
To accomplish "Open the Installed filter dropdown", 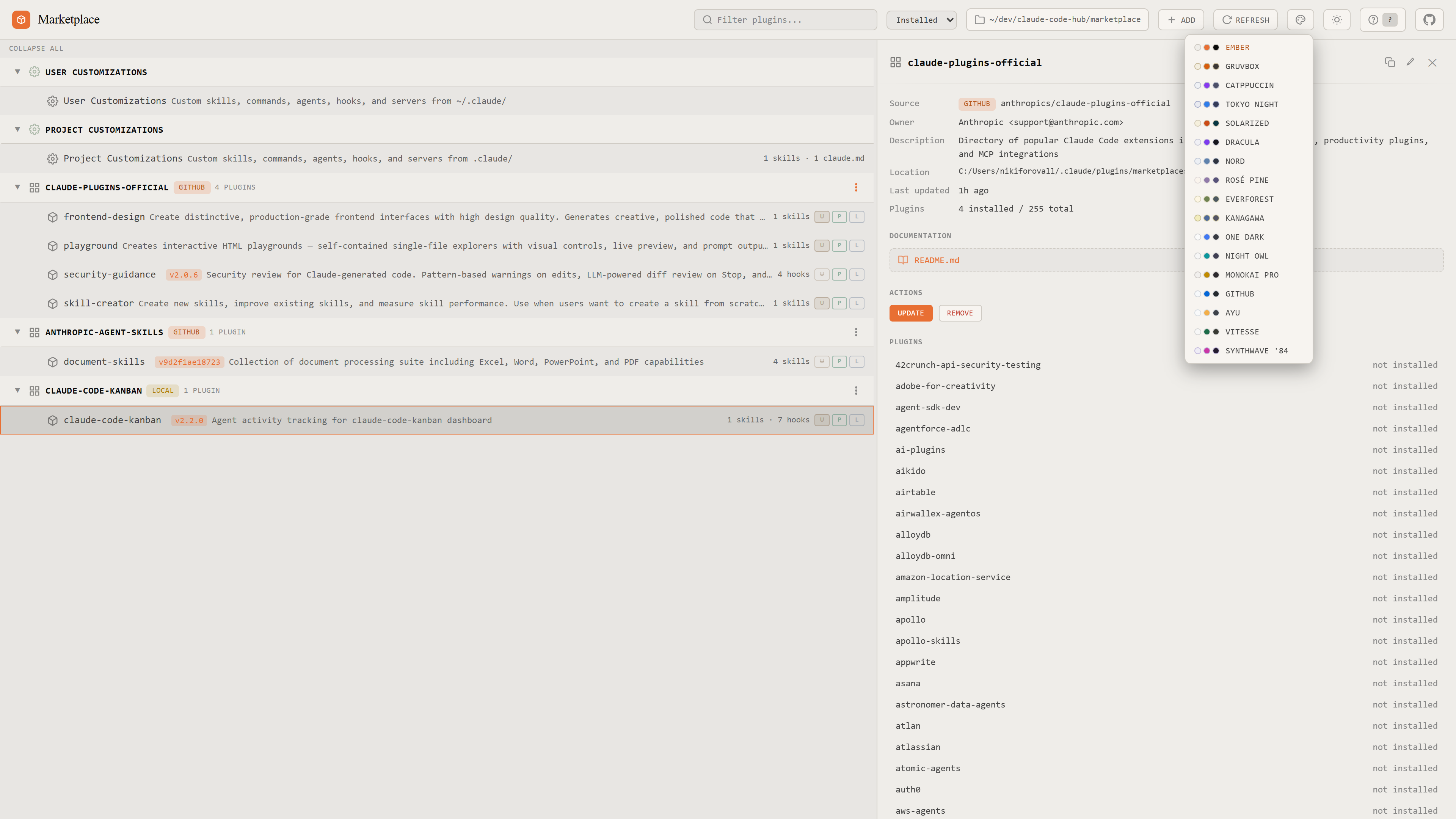I will [x=921, y=20].
